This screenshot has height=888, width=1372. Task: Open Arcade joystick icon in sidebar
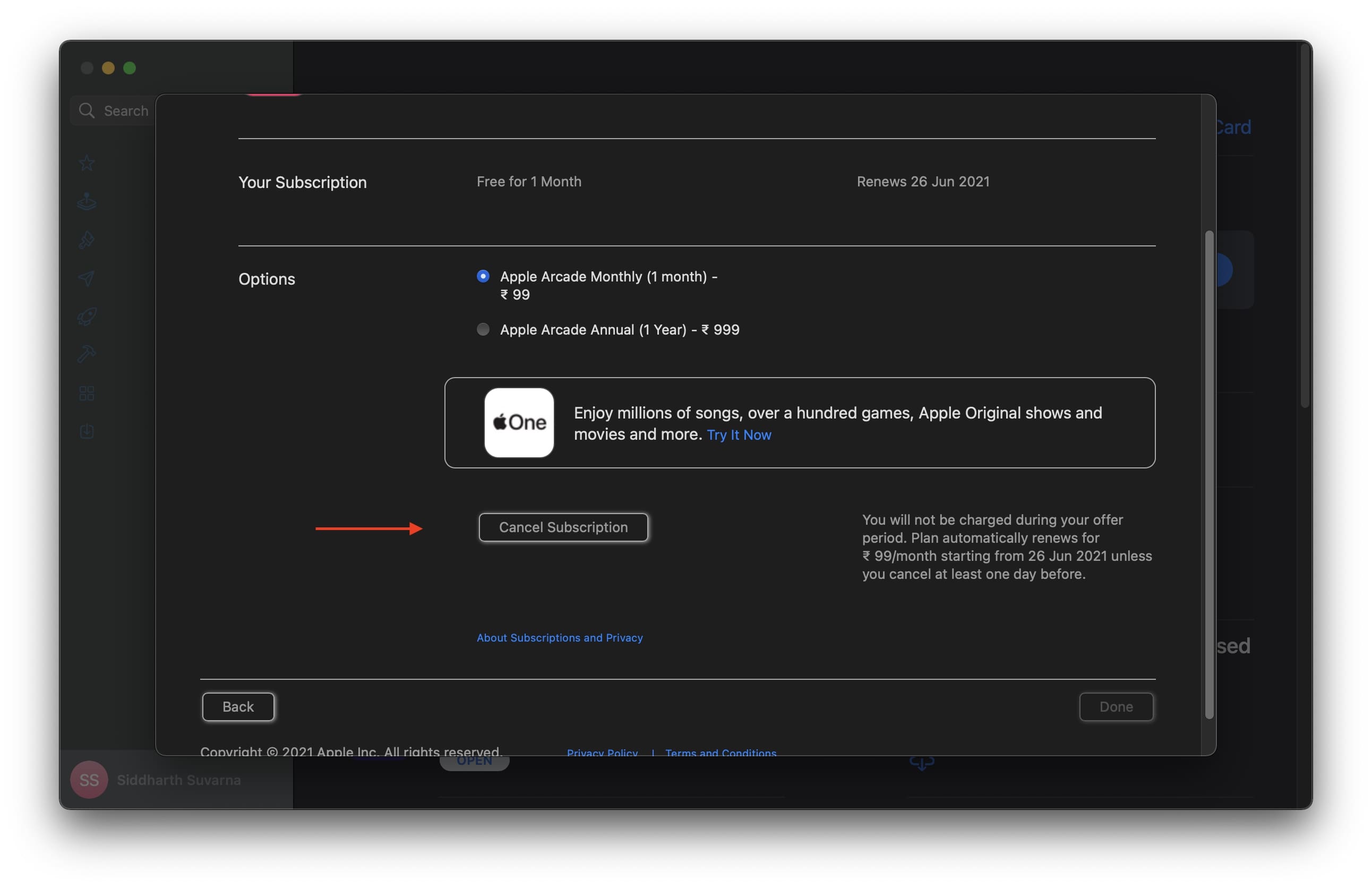click(x=87, y=201)
